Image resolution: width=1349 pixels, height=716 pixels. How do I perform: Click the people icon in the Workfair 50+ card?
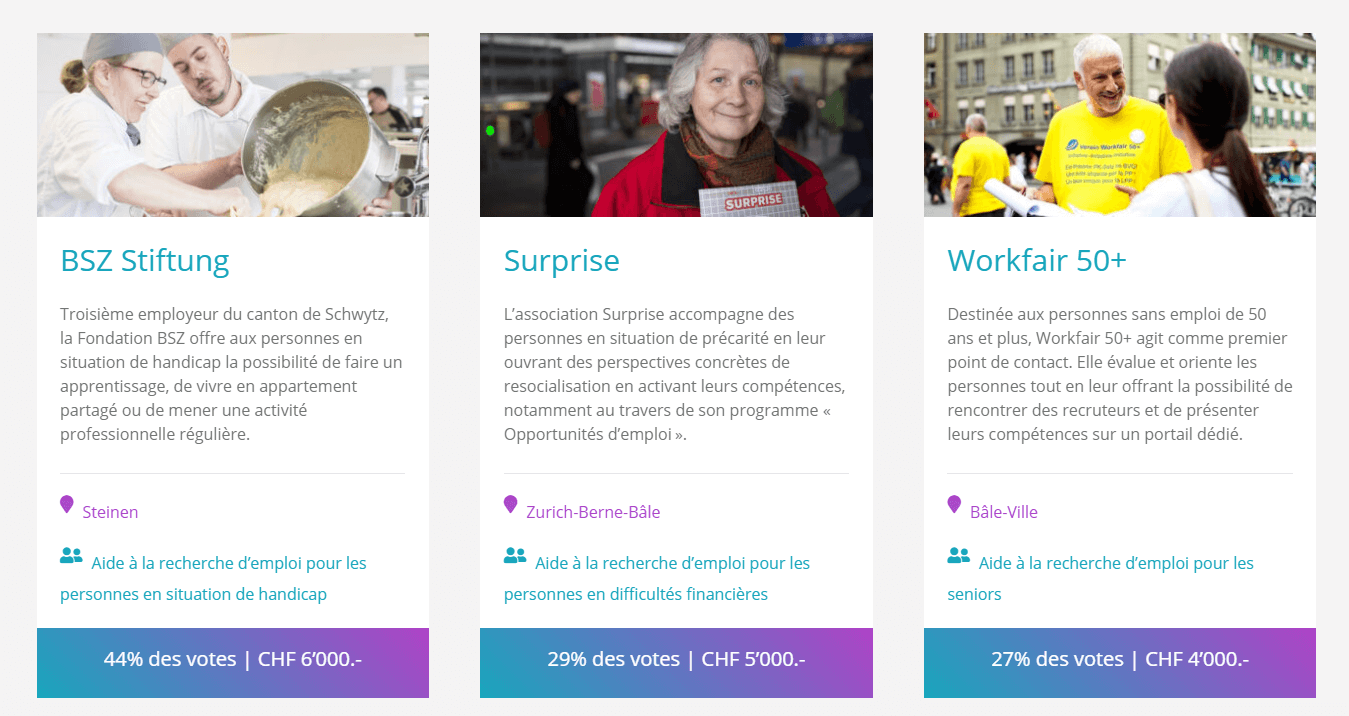(x=958, y=555)
